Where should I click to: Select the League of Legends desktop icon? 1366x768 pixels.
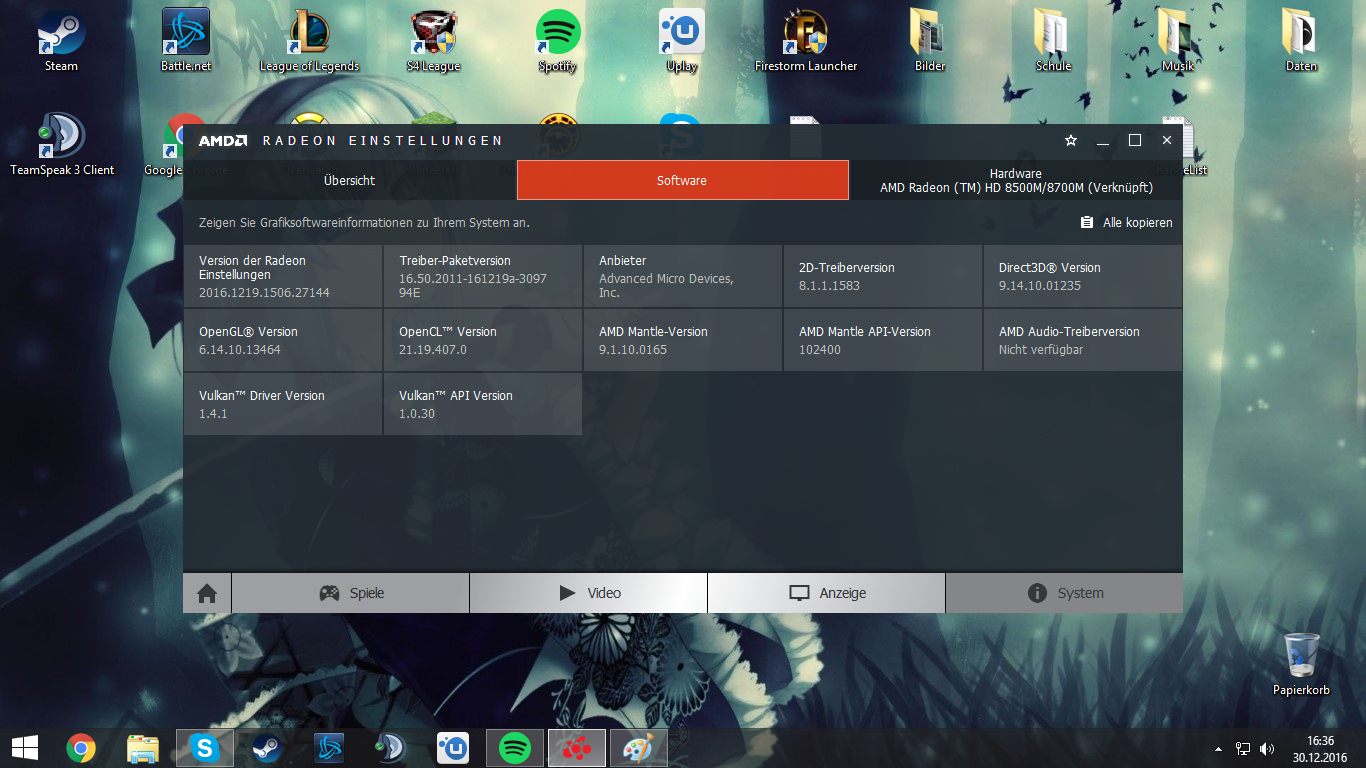click(309, 41)
